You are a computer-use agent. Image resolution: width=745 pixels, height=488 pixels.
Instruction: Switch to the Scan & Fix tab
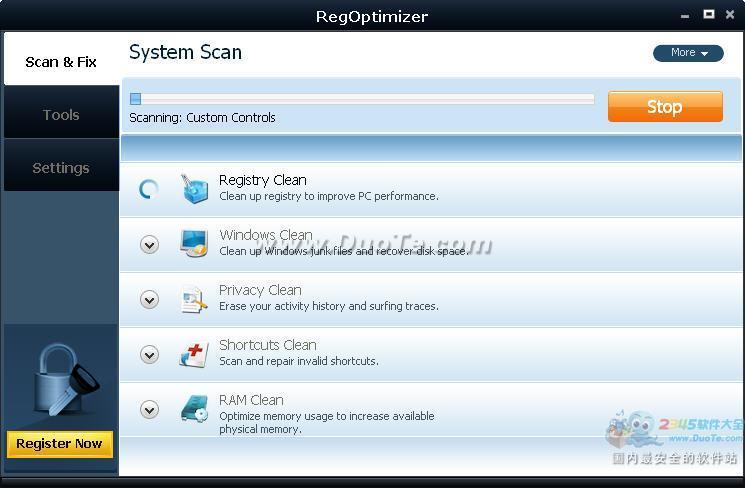pos(61,59)
